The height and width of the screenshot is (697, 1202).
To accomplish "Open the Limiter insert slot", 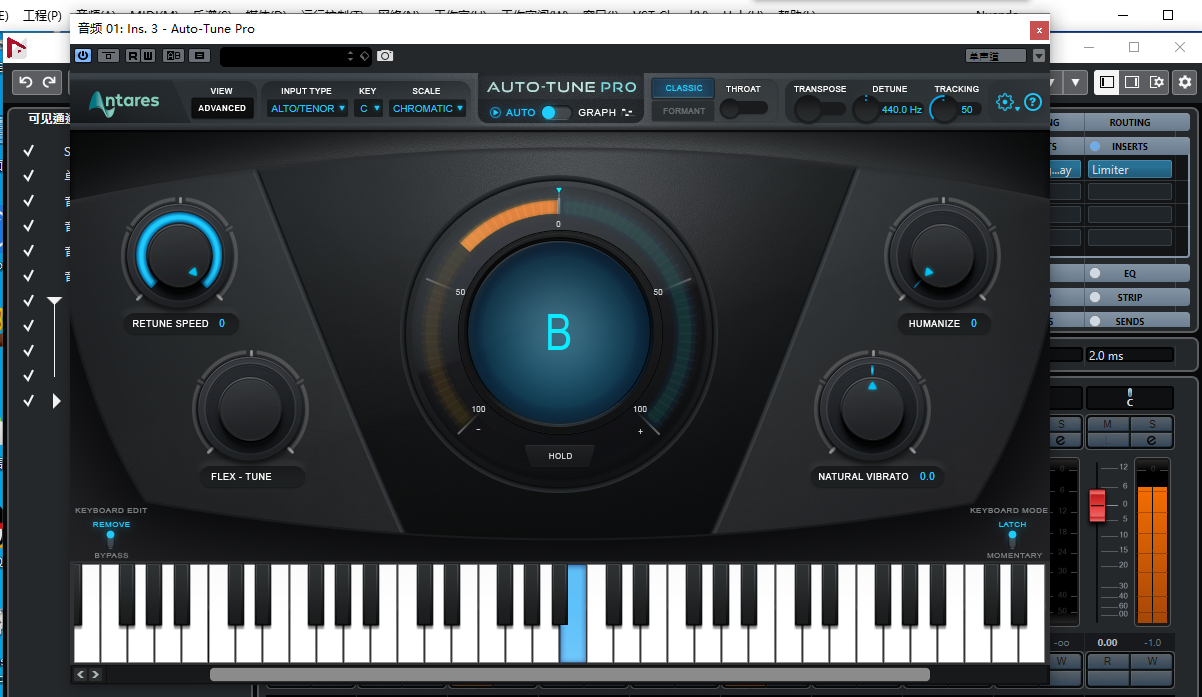I will tap(1130, 170).
